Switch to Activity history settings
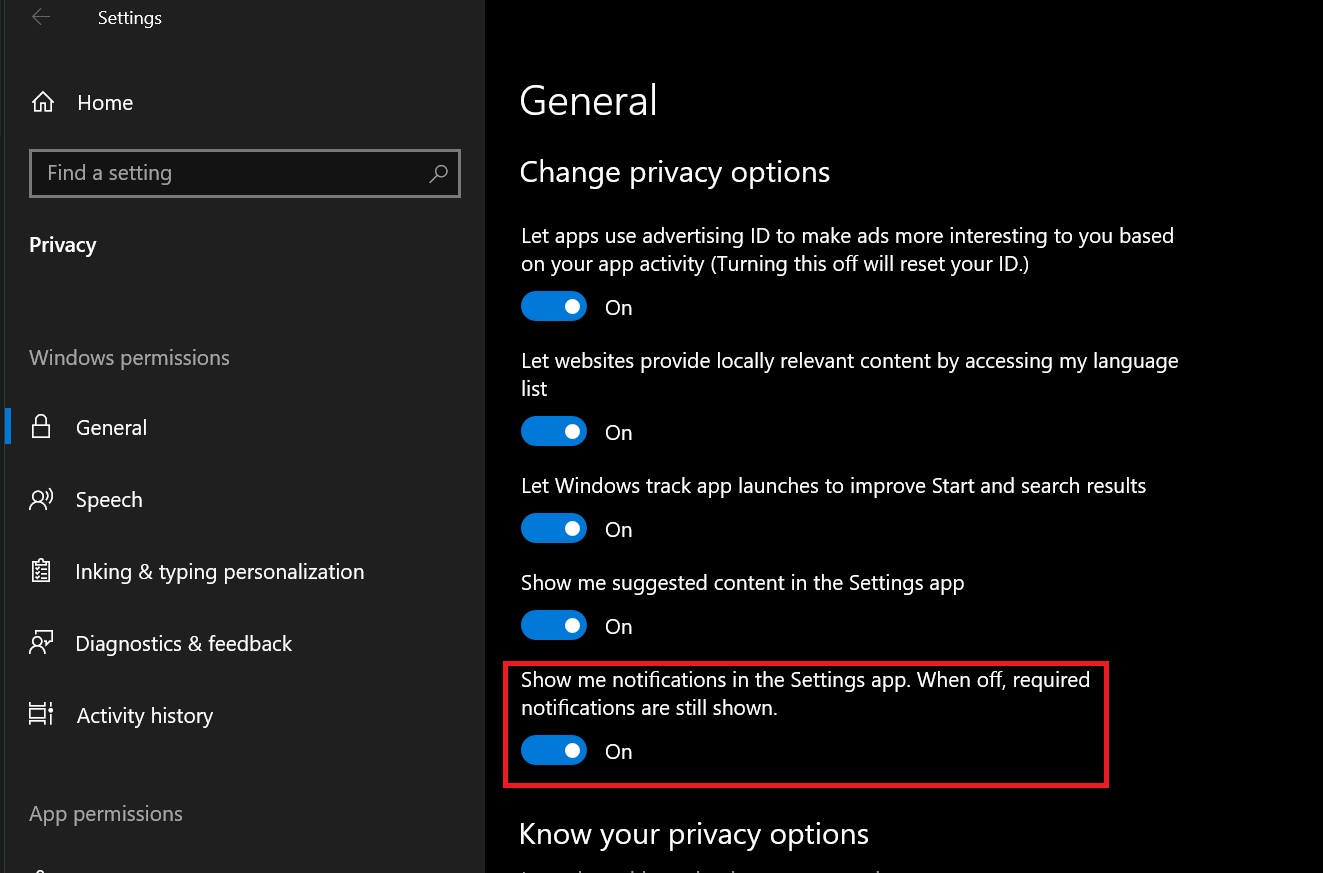Viewport: 1323px width, 873px height. 144,715
